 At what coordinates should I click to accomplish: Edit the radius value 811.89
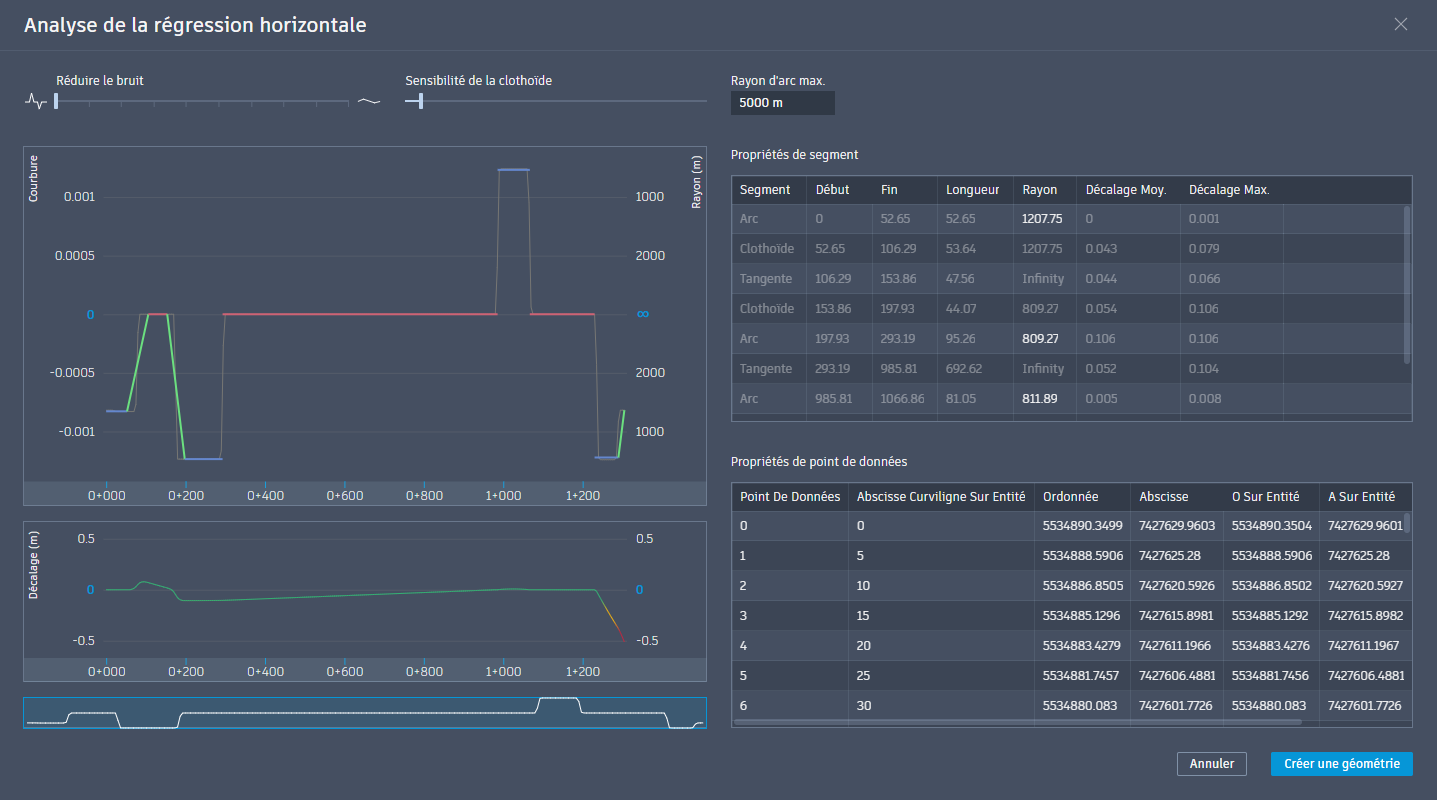click(x=1040, y=399)
